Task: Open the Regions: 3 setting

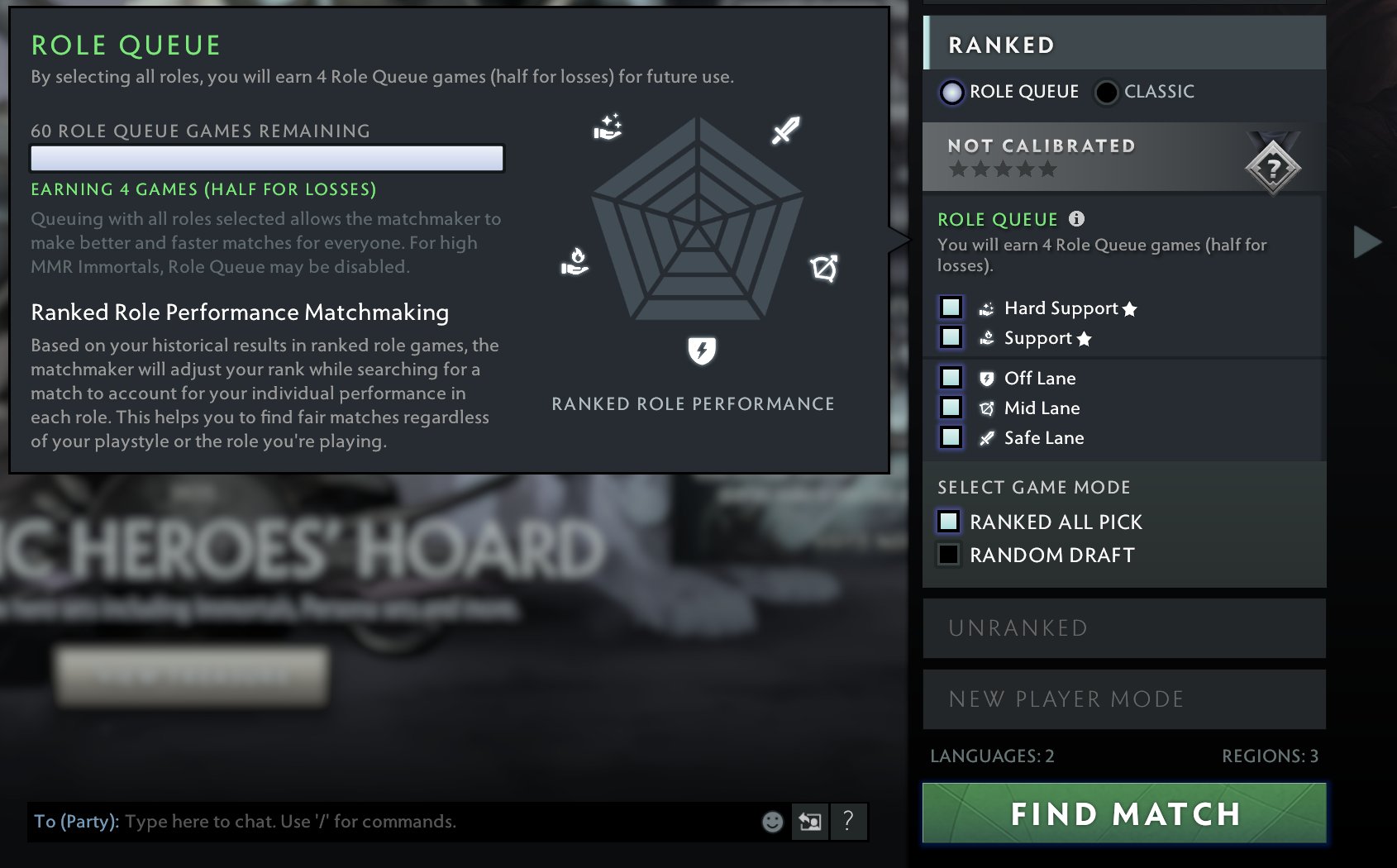Action: pyautogui.click(x=1270, y=756)
